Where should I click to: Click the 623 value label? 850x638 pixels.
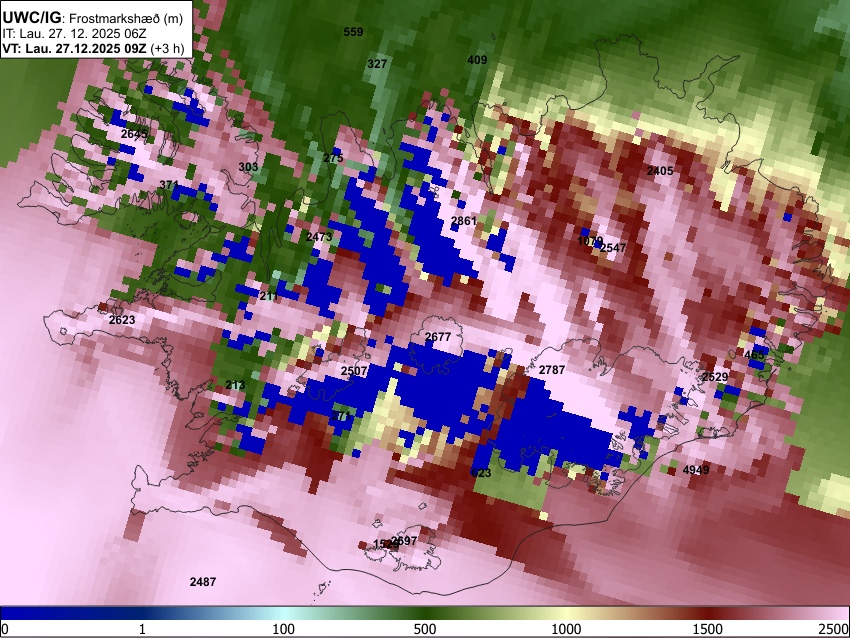tap(481, 473)
